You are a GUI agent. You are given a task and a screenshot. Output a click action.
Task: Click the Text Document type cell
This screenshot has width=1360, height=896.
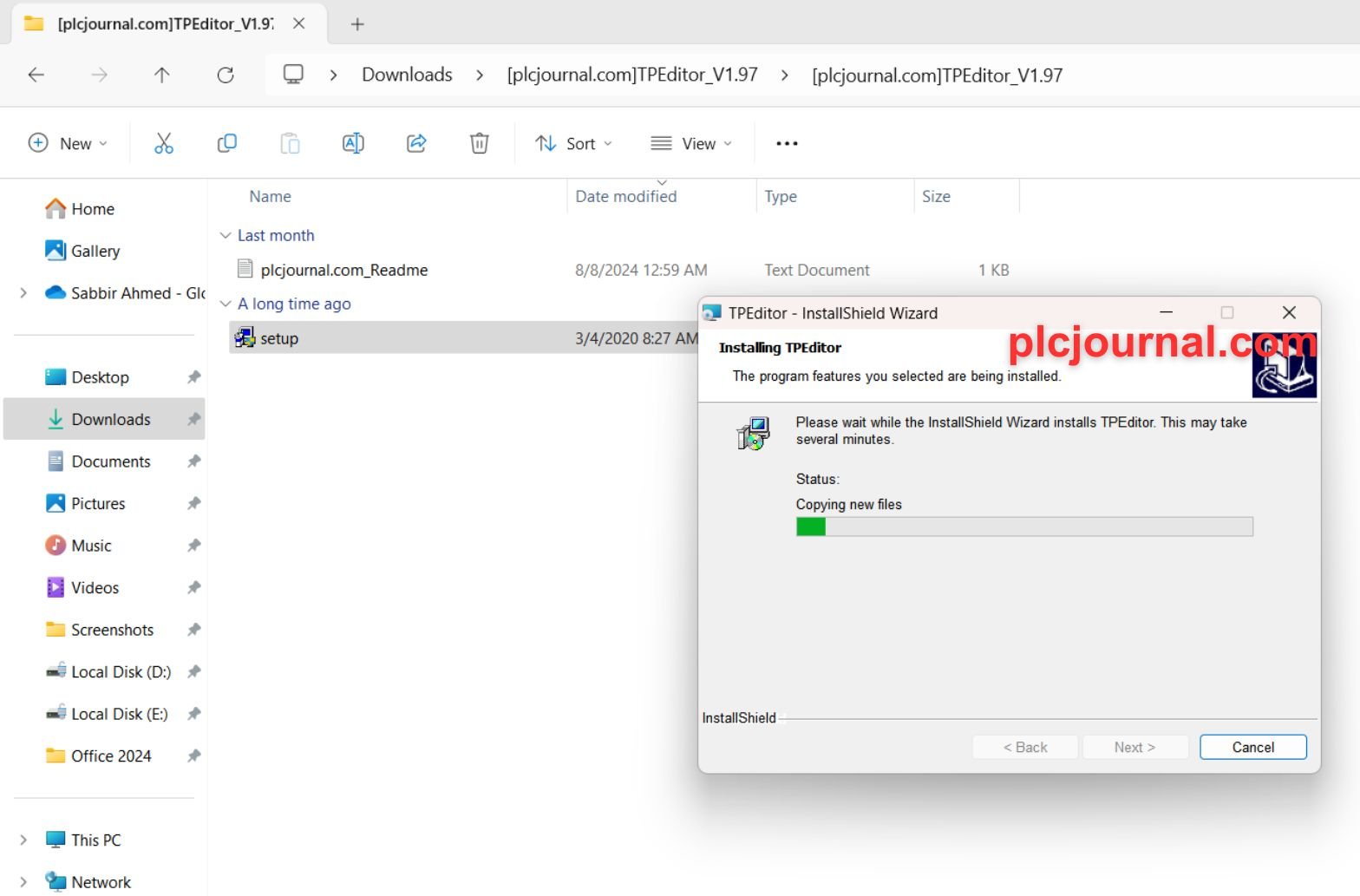pyautogui.click(x=816, y=270)
